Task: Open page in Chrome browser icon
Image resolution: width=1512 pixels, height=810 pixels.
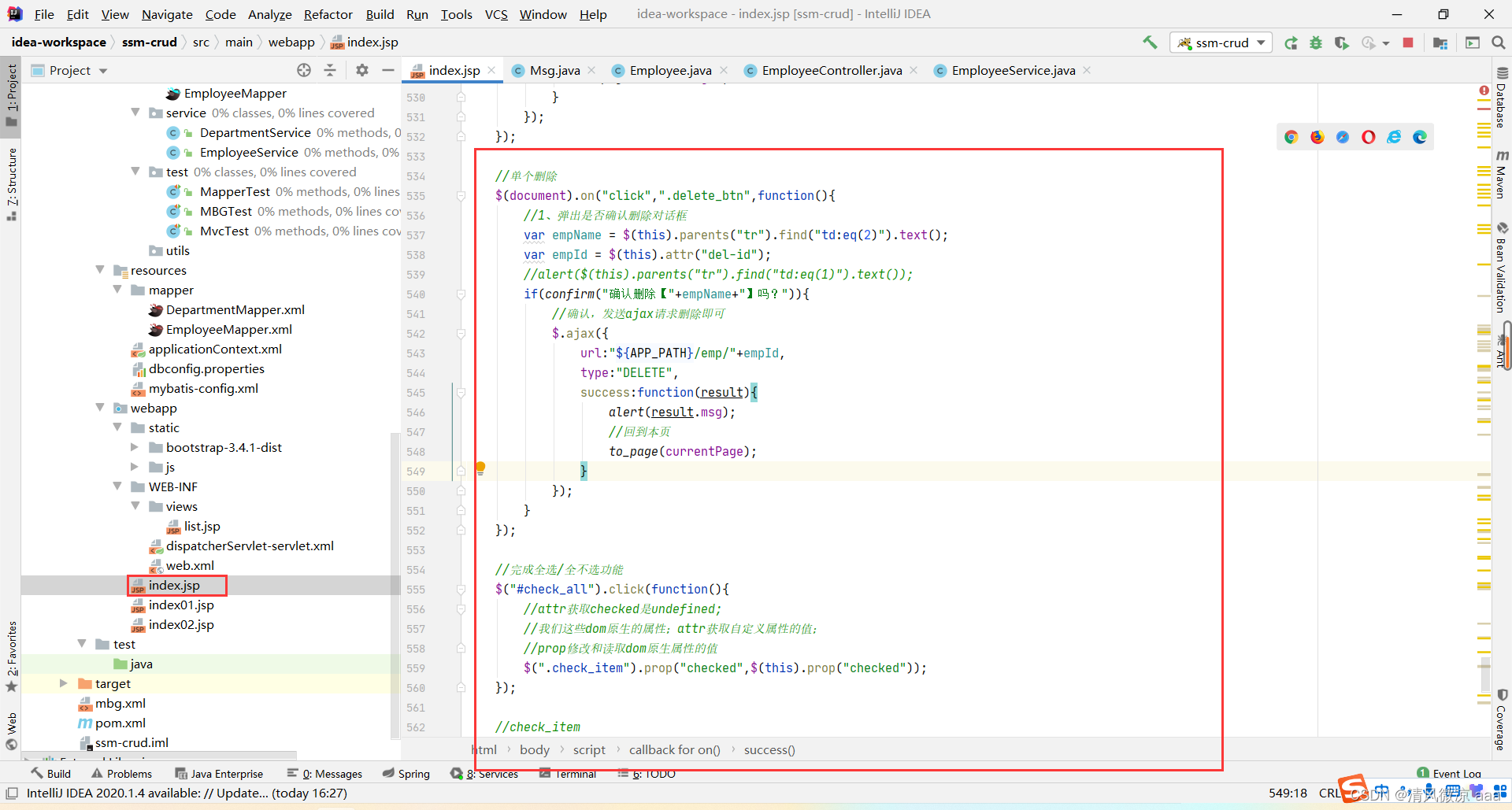Action: point(1291,137)
